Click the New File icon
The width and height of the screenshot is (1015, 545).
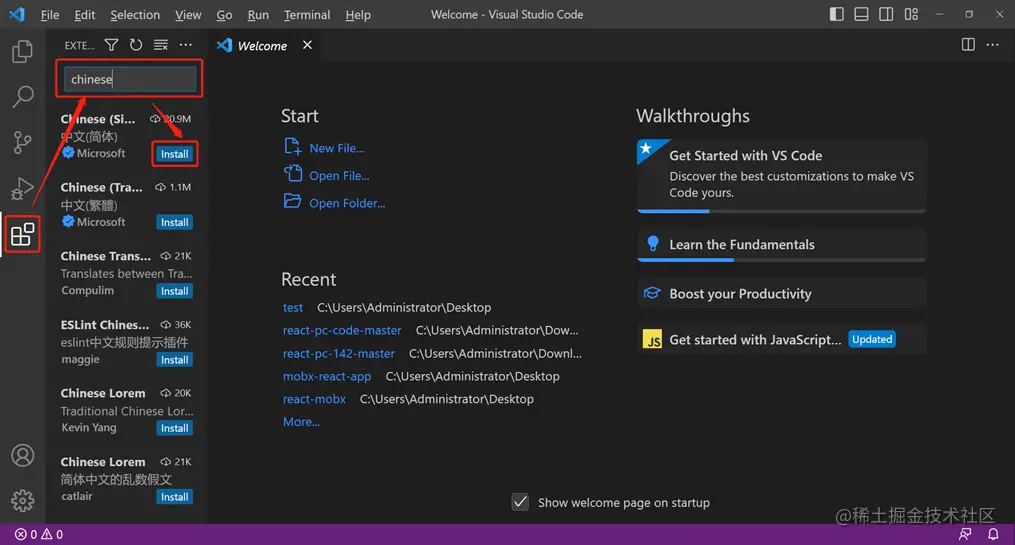(x=293, y=147)
